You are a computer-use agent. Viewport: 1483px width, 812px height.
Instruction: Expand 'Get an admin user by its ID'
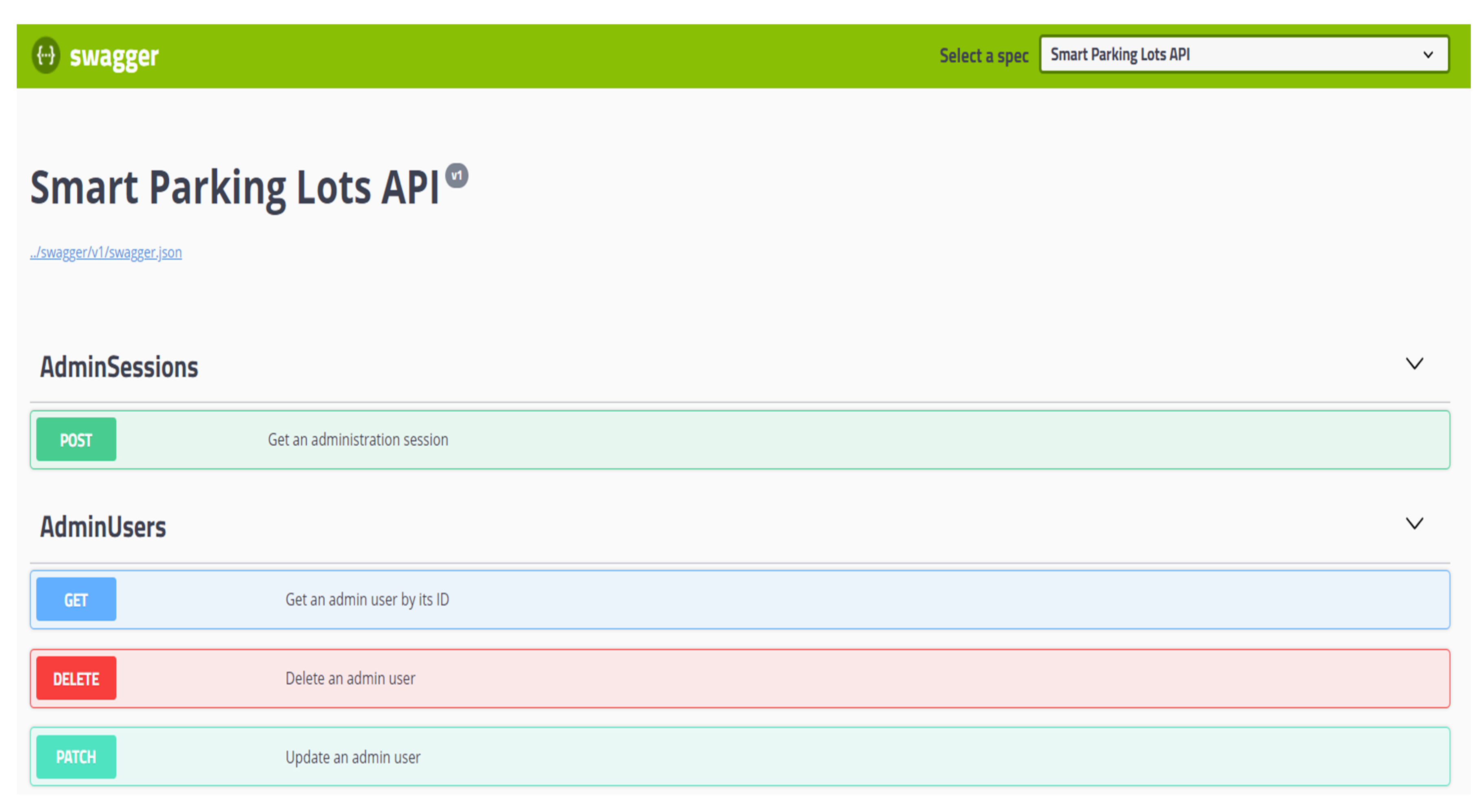coord(367,600)
